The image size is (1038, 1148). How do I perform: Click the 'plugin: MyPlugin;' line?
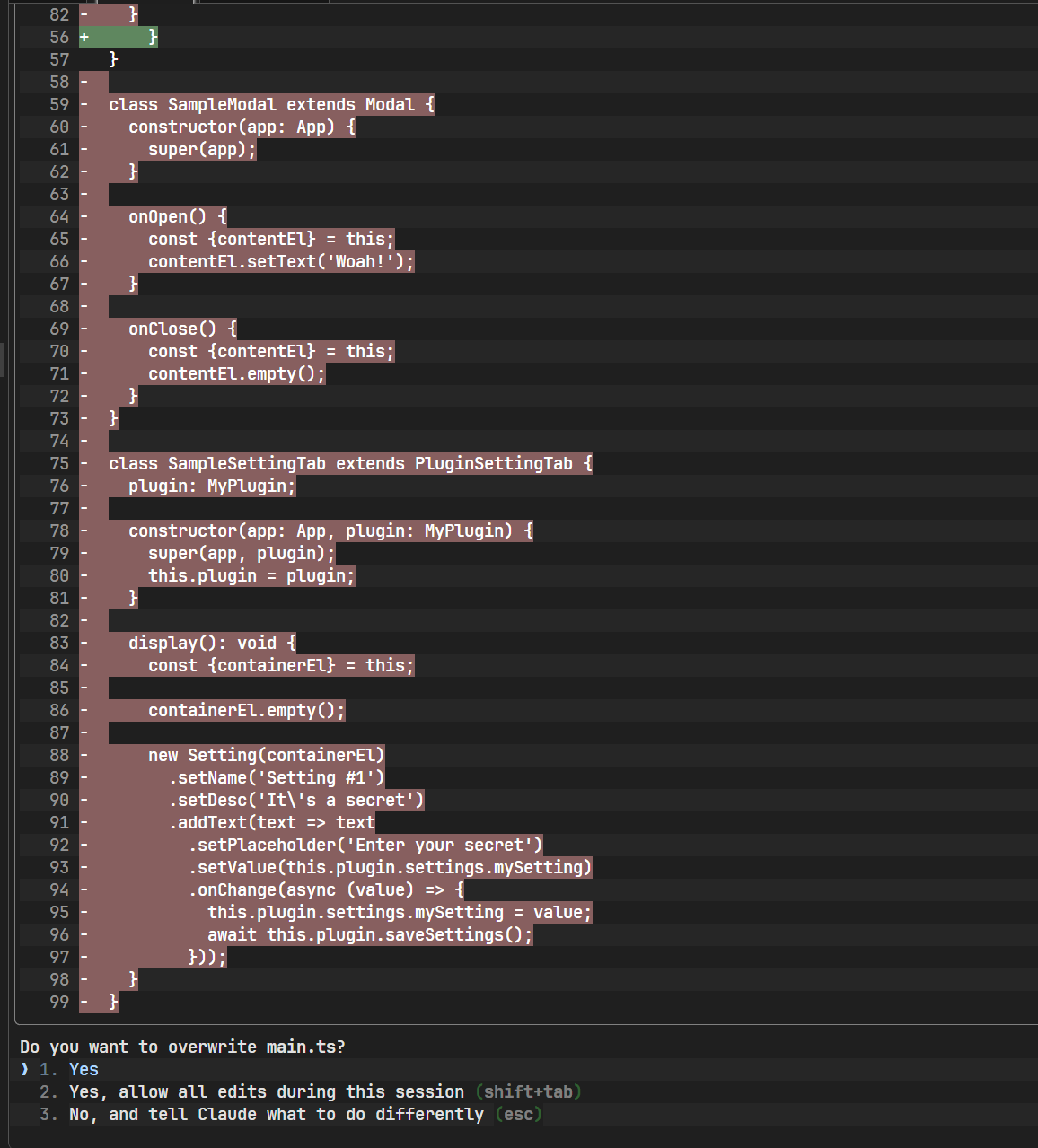click(x=212, y=486)
